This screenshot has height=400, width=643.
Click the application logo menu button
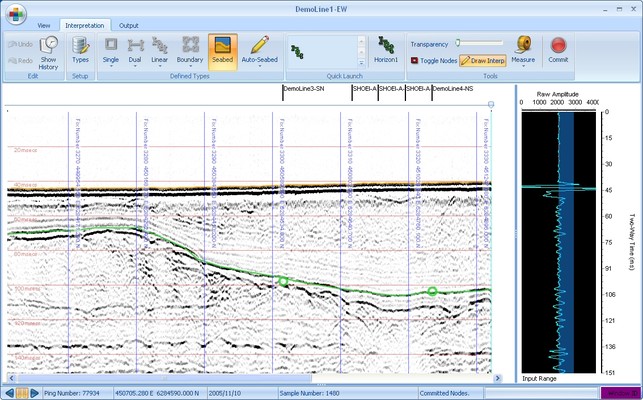[x=15, y=16]
